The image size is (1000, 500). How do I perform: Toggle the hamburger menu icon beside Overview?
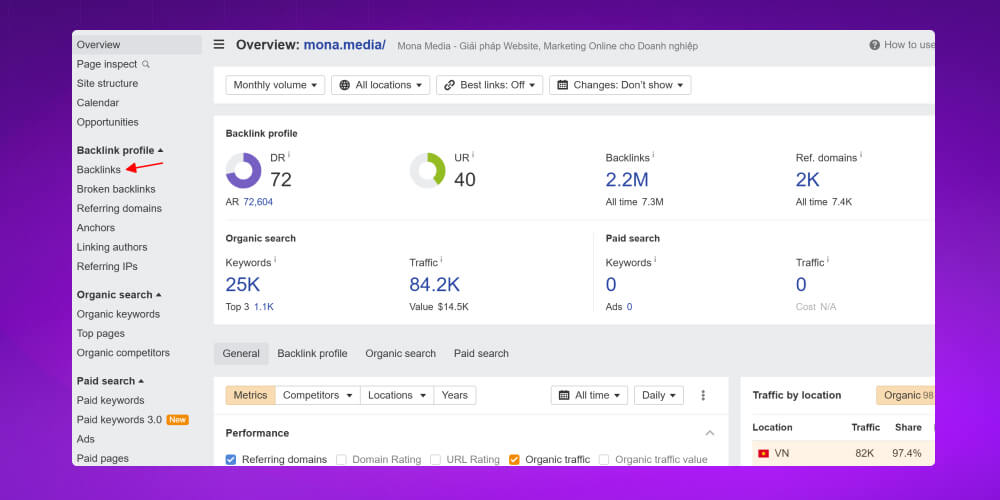pyautogui.click(x=219, y=45)
